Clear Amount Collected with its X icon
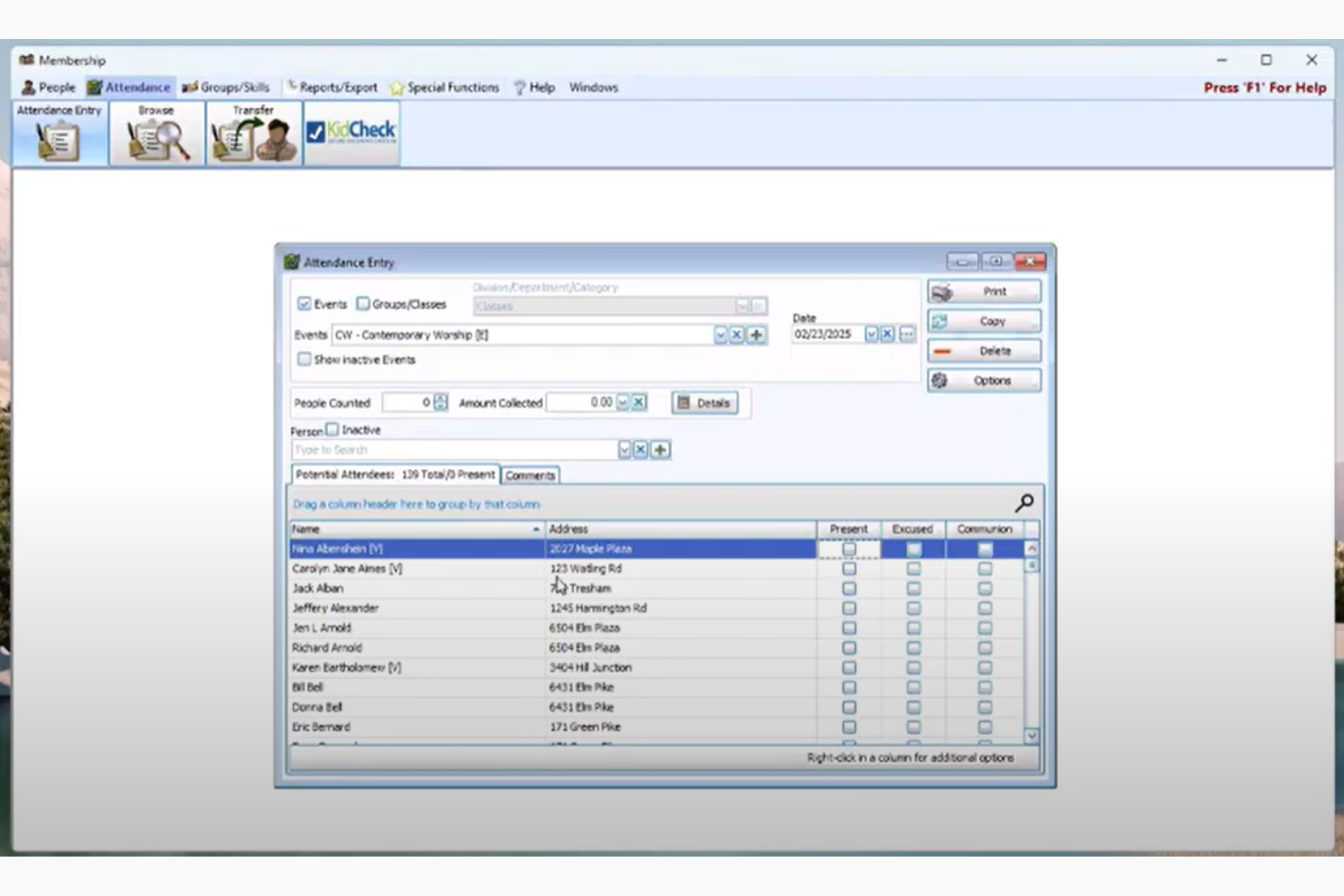 (639, 402)
